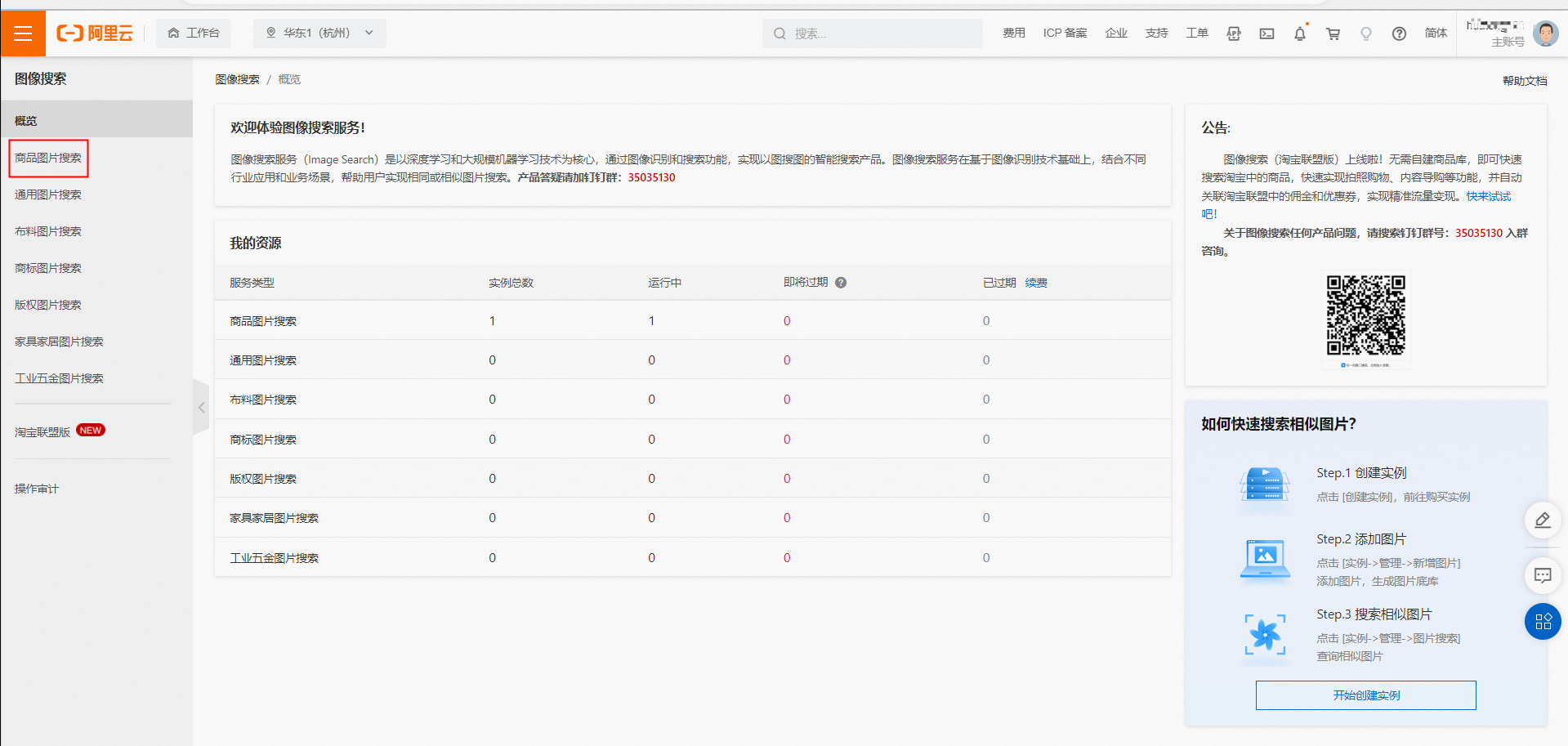The image size is (1568, 746).
Task: Click the DingTalk QR code image
Action: point(1366,315)
